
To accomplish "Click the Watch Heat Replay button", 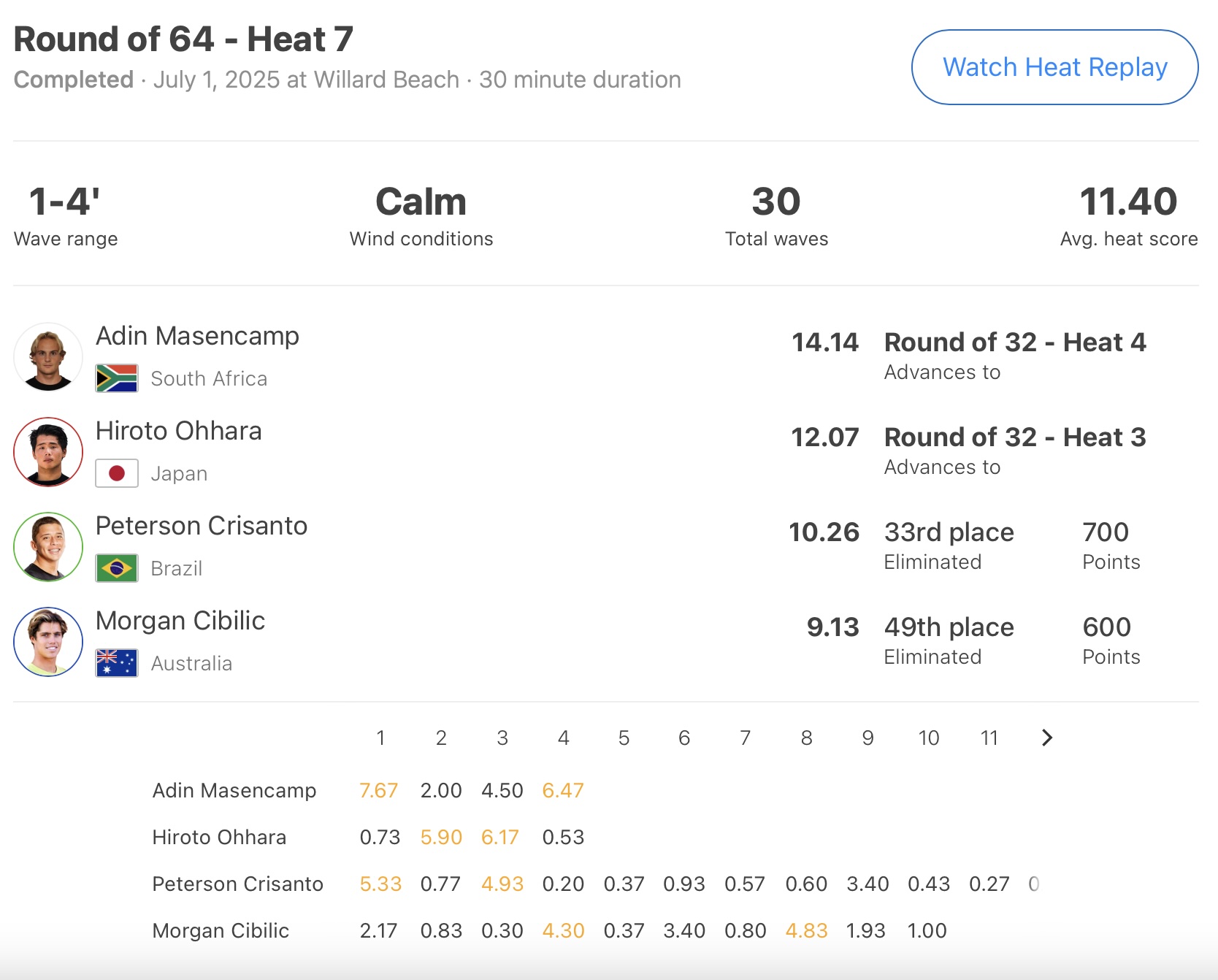I will pyautogui.click(x=1054, y=67).
